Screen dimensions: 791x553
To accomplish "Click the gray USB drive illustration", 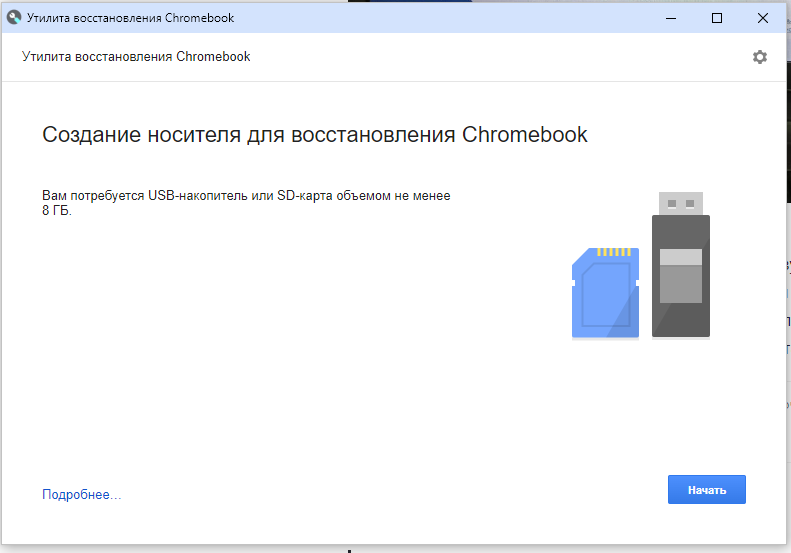I will pyautogui.click(x=681, y=264).
